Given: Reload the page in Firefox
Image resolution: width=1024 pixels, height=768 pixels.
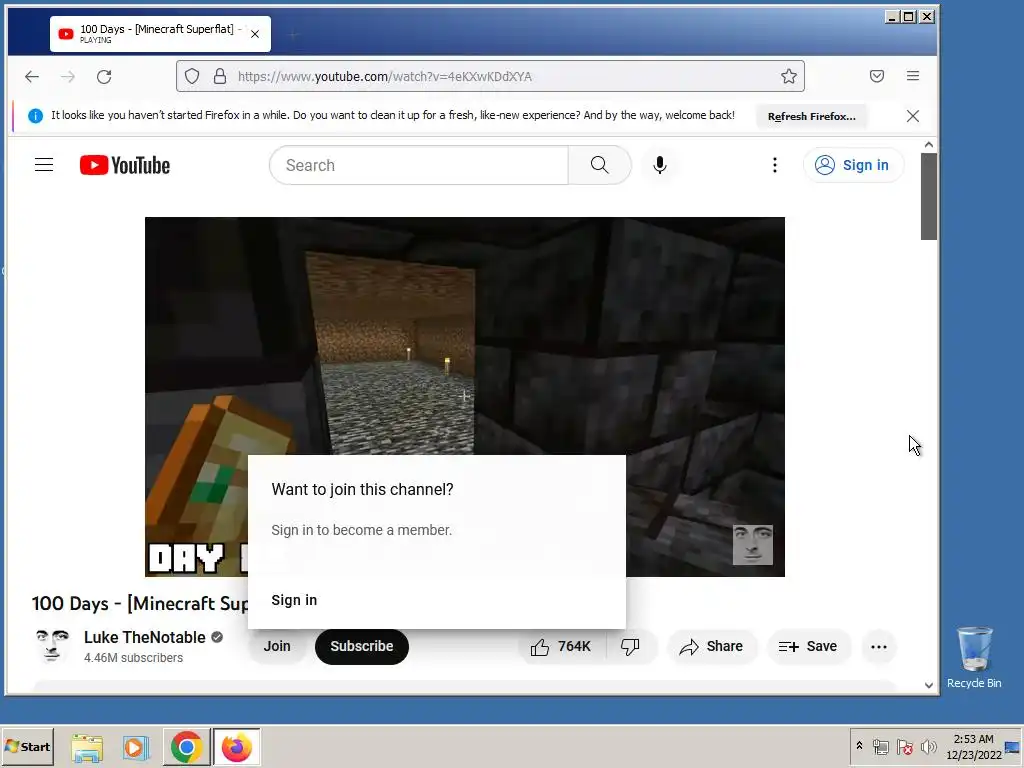Looking at the screenshot, I should 104,76.
